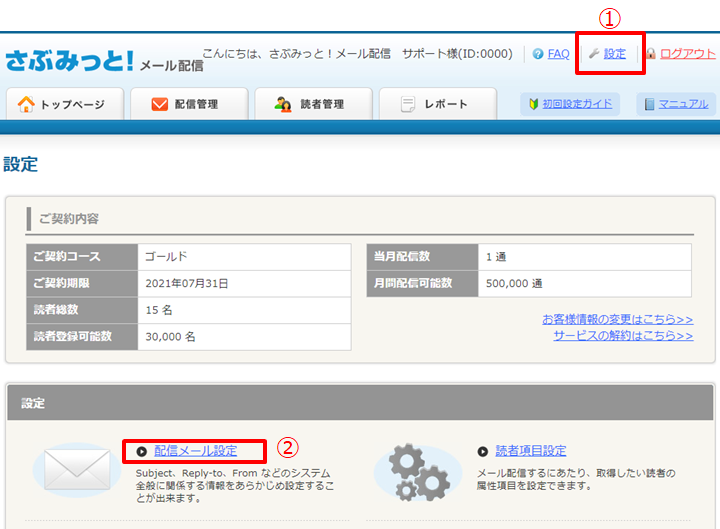Click the gears illustration
720x529 pixels.
pyautogui.click(x=418, y=473)
